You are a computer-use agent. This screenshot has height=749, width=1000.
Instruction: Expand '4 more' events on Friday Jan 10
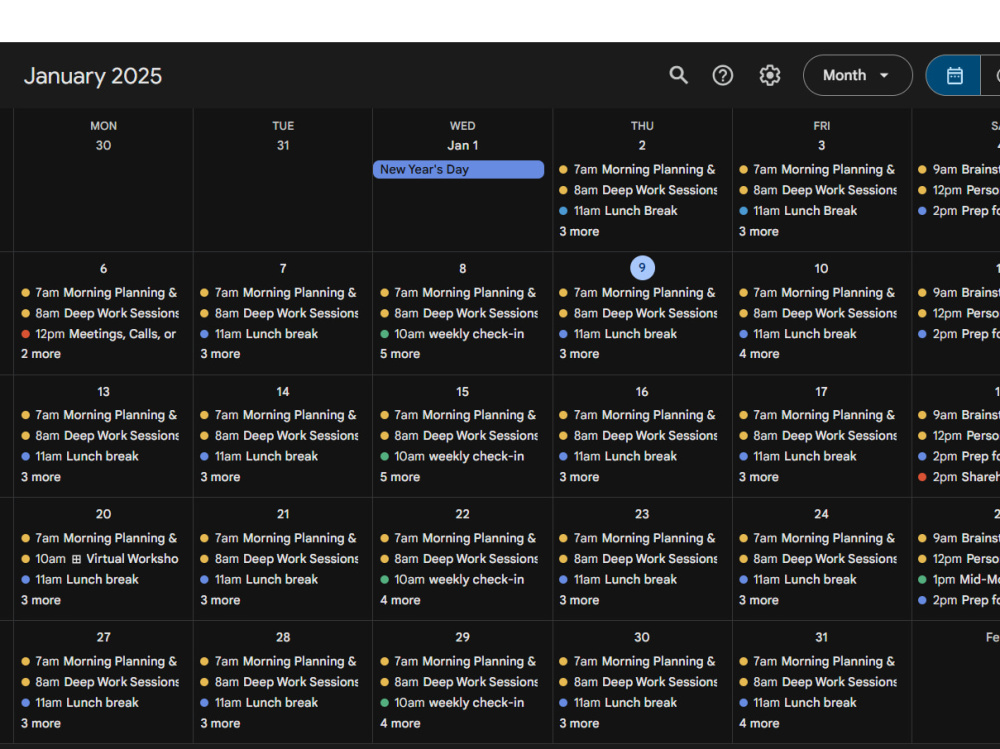759,354
